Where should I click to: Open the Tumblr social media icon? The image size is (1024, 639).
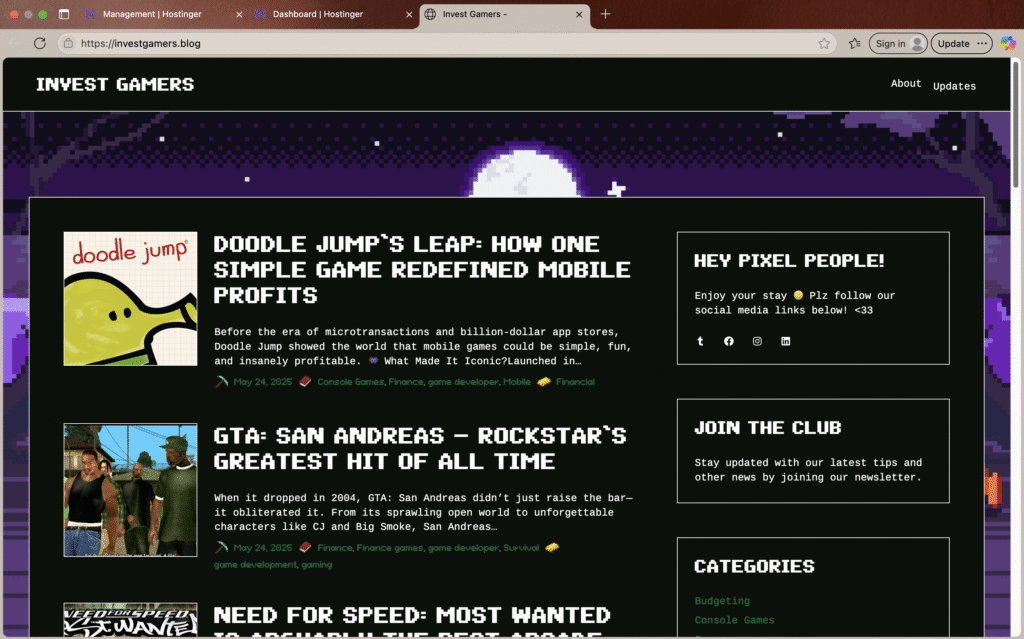point(700,341)
